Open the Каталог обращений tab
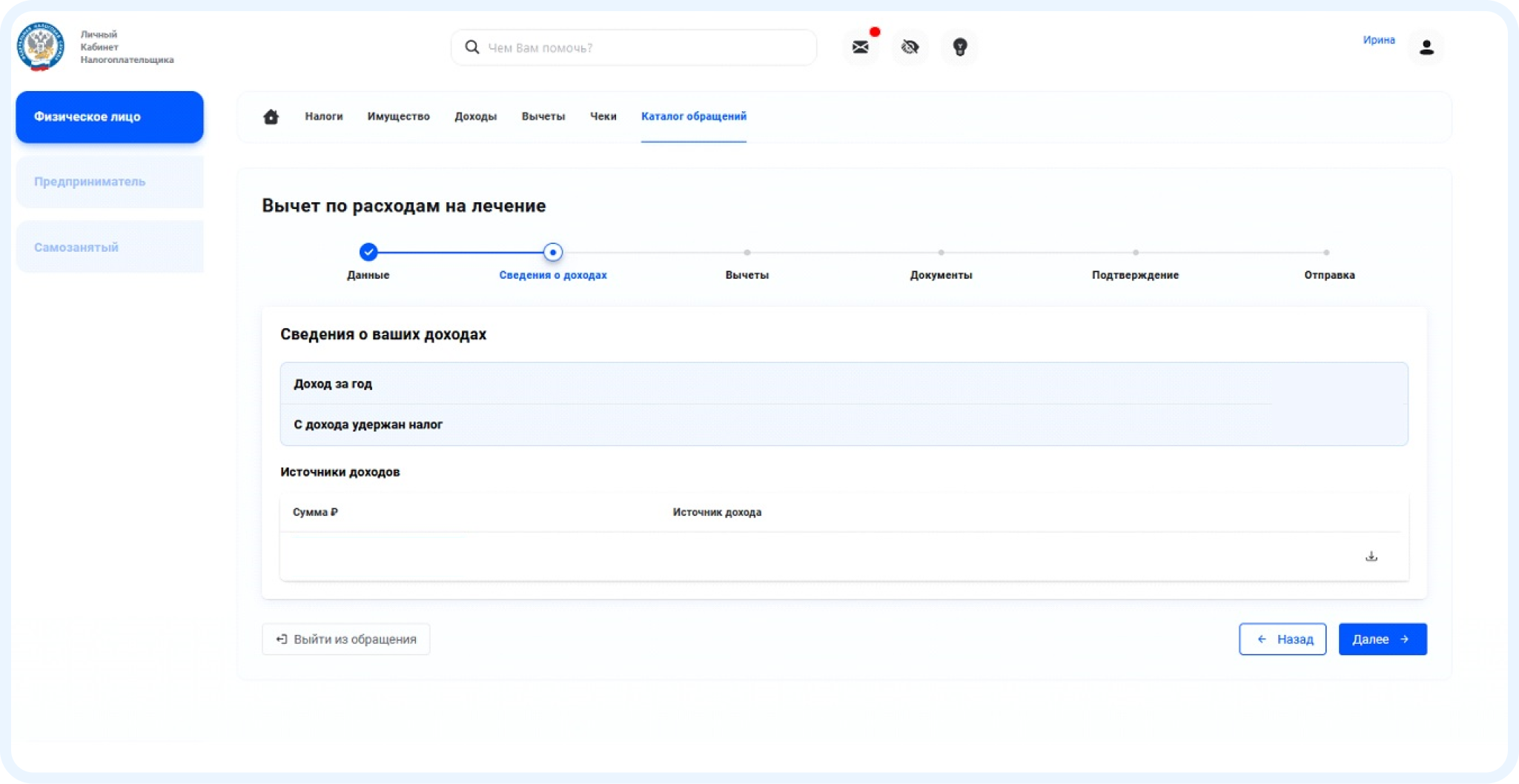Screen dimensions: 1519x784 (693, 116)
